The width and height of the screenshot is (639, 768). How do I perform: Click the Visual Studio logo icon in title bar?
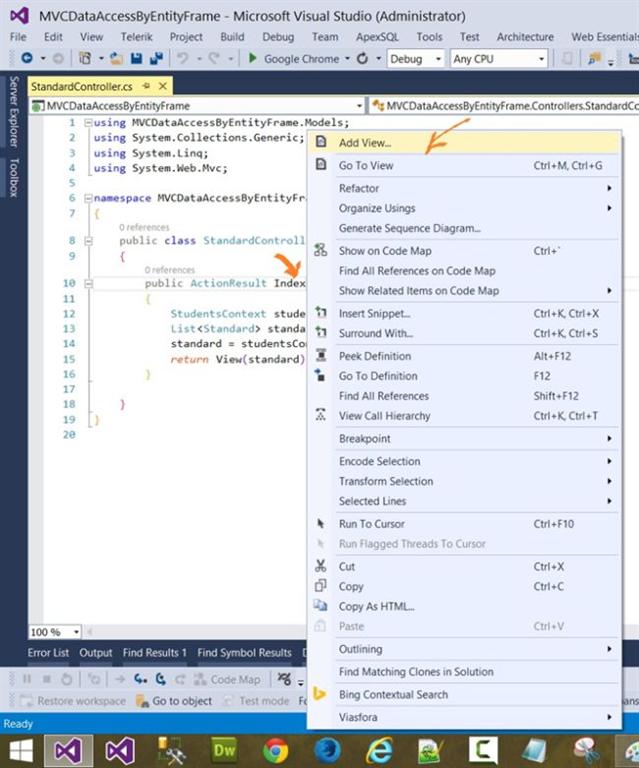20,16
